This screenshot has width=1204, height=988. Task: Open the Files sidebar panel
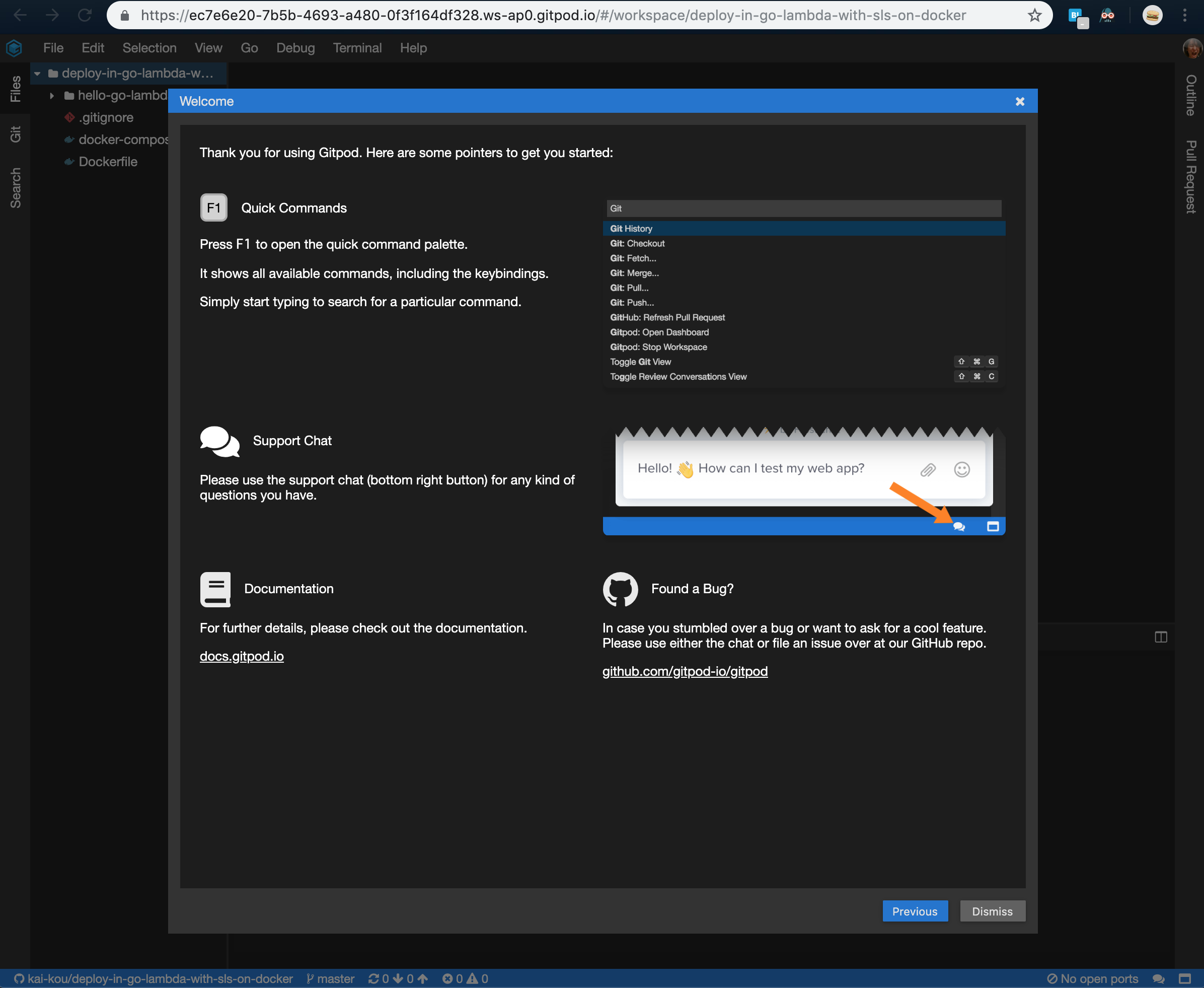tap(15, 88)
